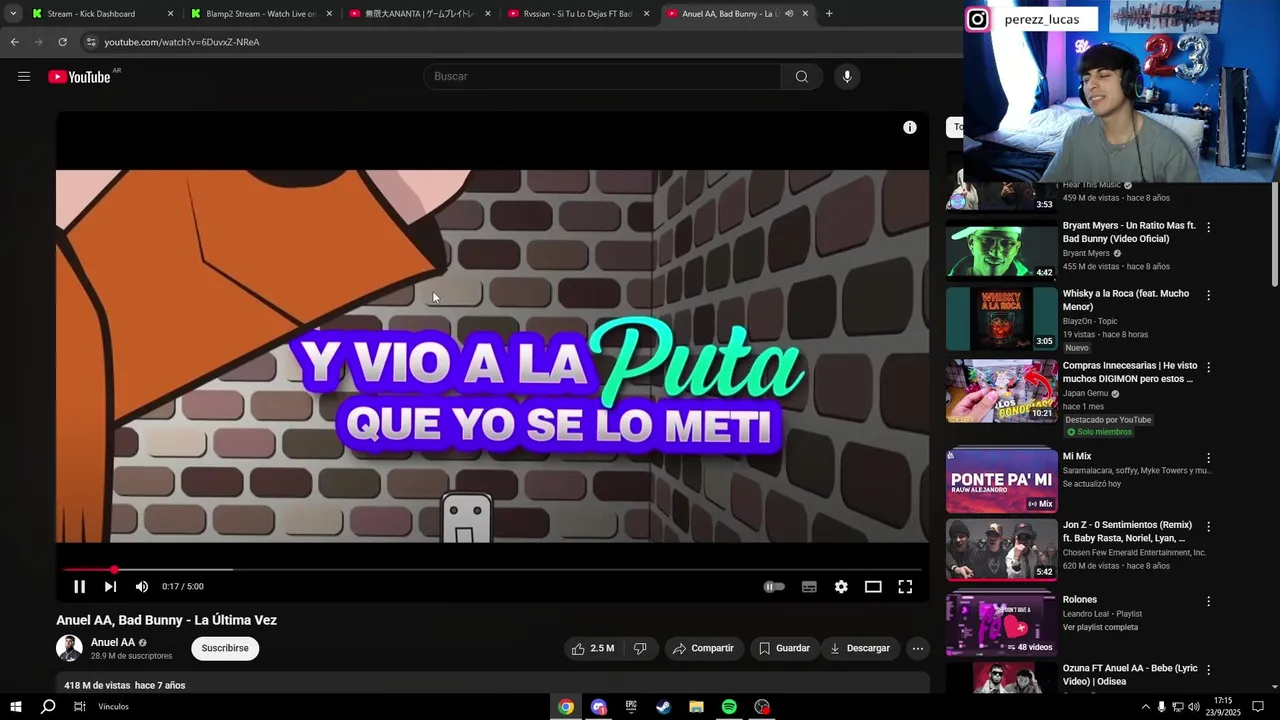Viewport: 1280px width, 720px height.
Task: Open Bryant Myers Un Ratito Mas thumbnail
Action: pos(1001,250)
